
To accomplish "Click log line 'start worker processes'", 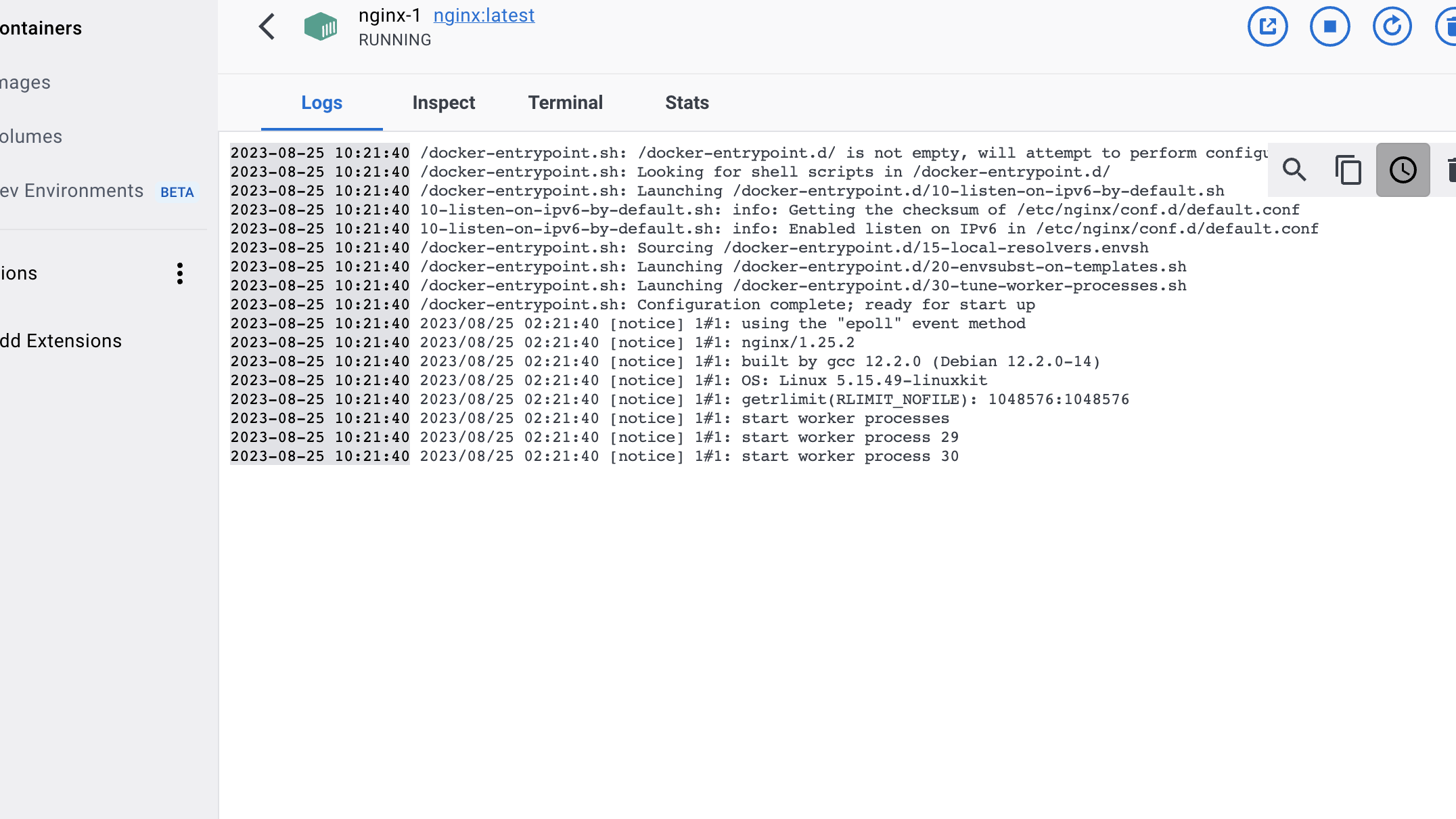I will (590, 418).
